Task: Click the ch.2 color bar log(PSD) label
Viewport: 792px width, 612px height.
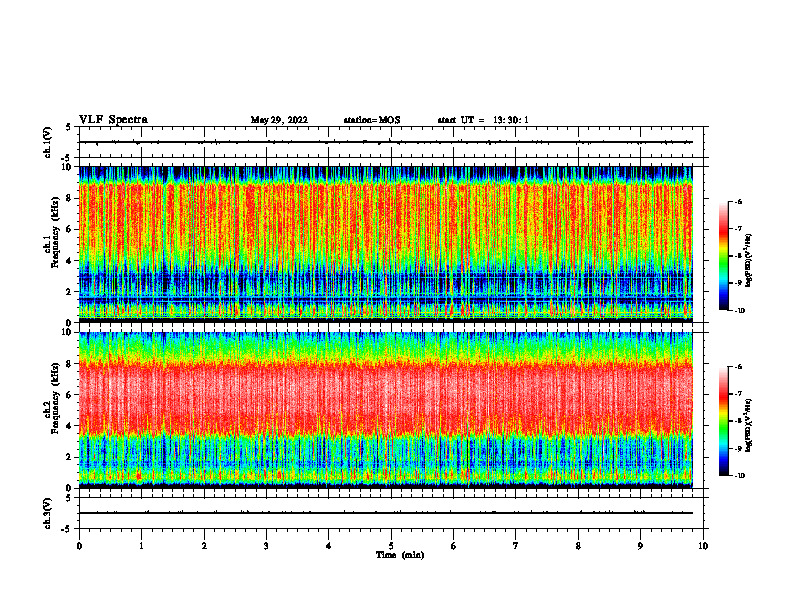Action: point(749,426)
